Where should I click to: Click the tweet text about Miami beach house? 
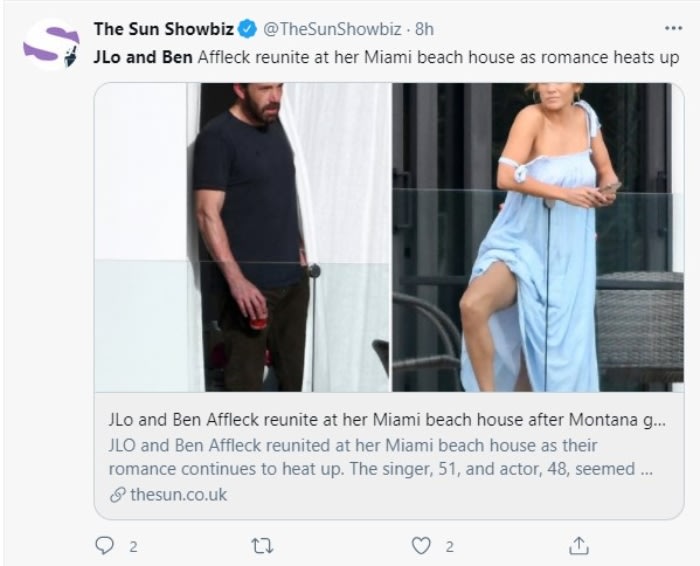coord(386,58)
